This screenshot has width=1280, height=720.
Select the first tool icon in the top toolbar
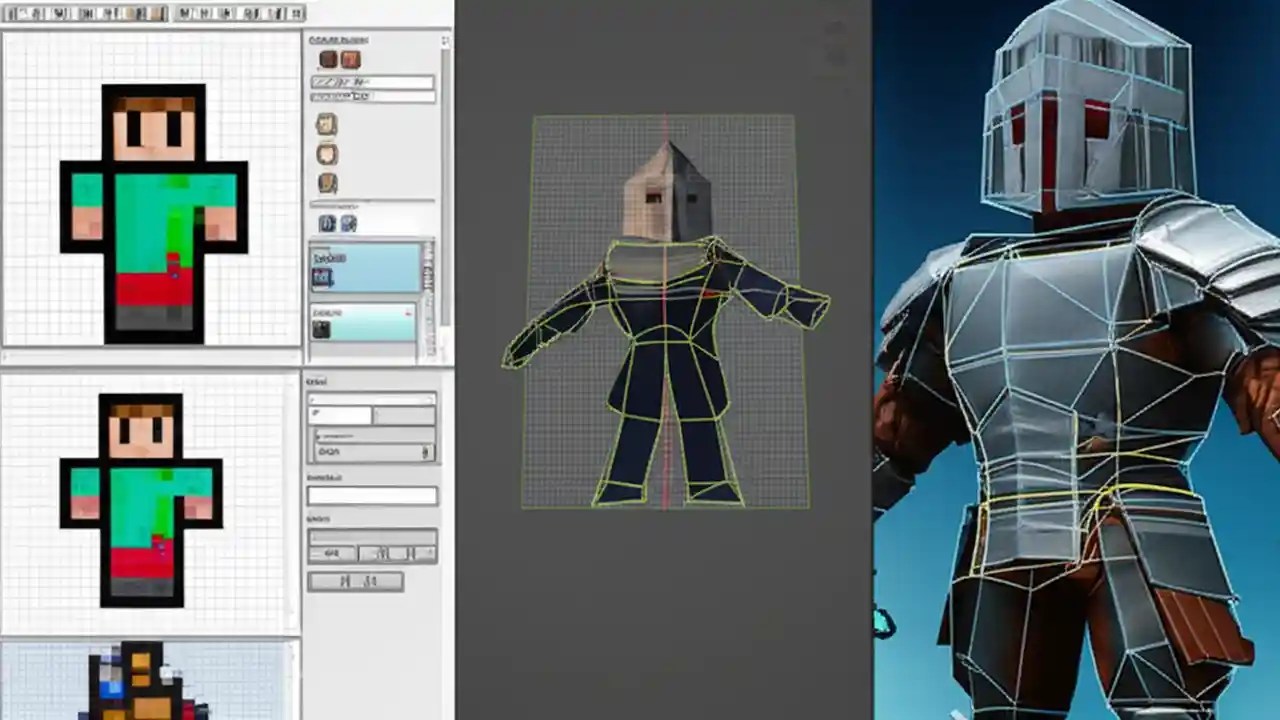click(x=10, y=13)
